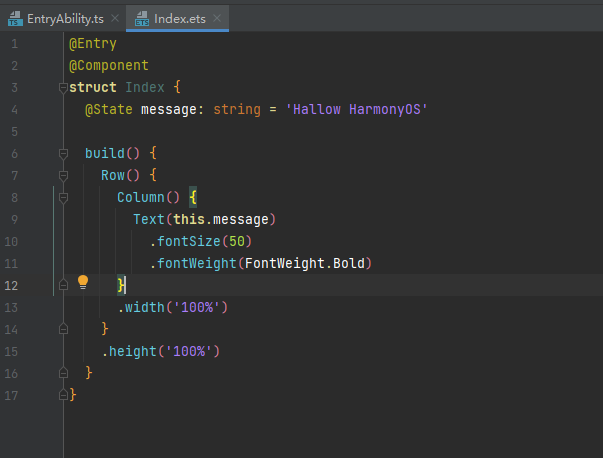
Task: Click the message variable on line 4
Action: (169, 110)
